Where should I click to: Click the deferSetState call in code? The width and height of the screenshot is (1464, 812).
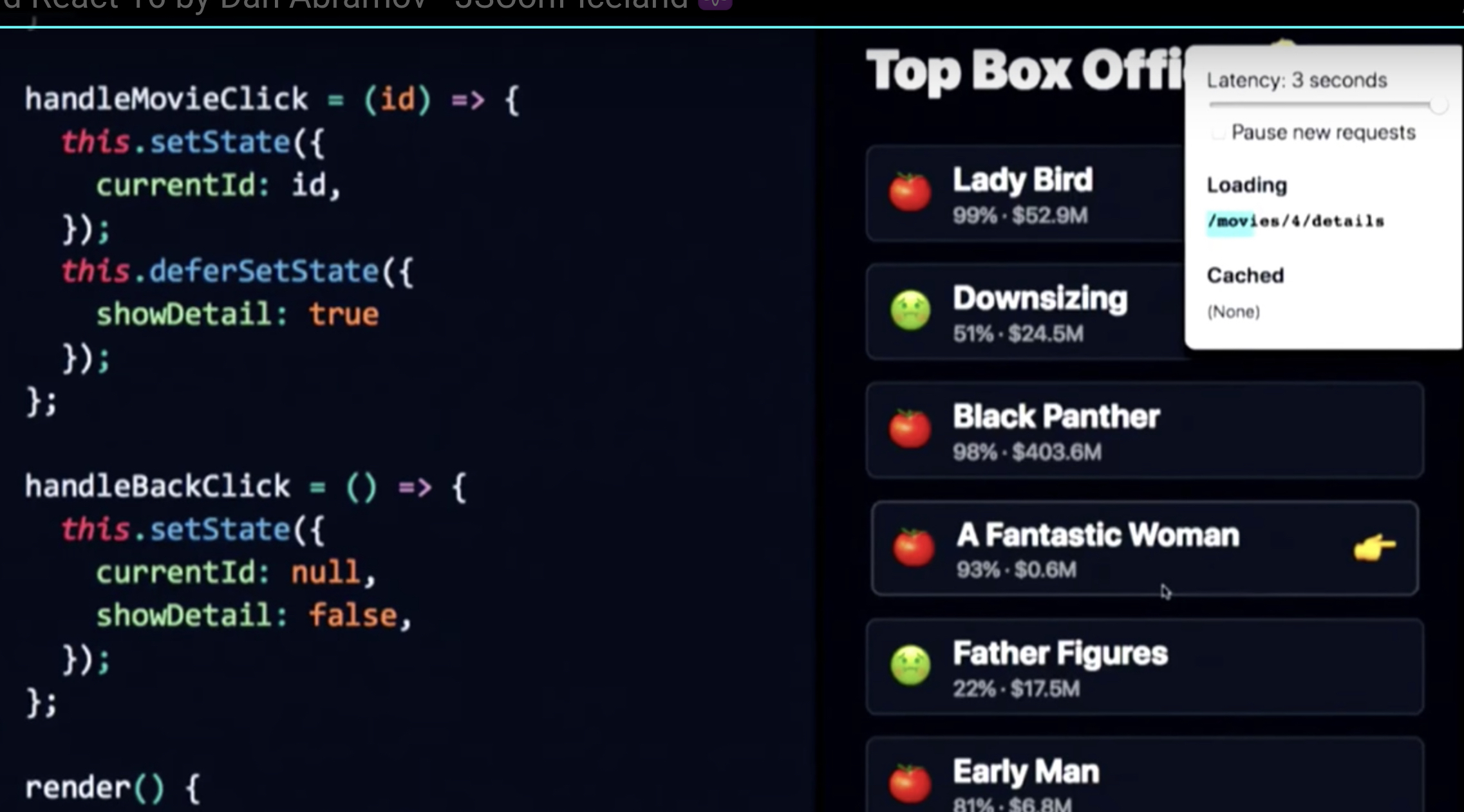pos(263,271)
